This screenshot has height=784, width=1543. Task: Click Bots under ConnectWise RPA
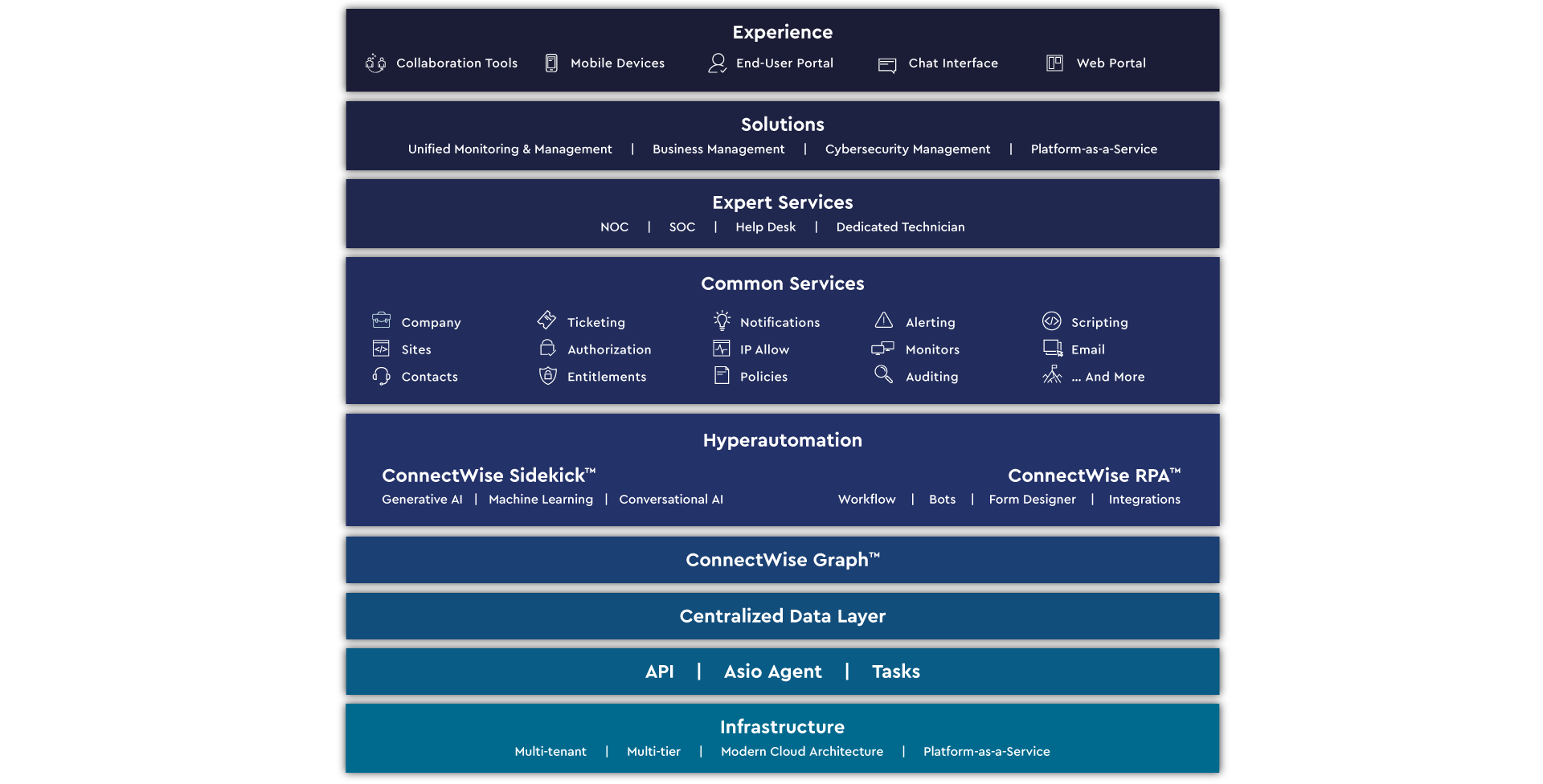click(x=942, y=500)
